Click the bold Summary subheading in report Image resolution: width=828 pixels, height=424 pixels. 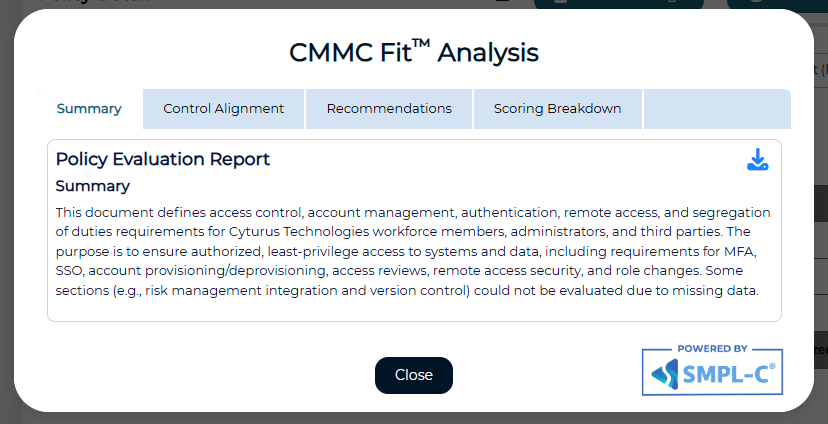point(93,186)
